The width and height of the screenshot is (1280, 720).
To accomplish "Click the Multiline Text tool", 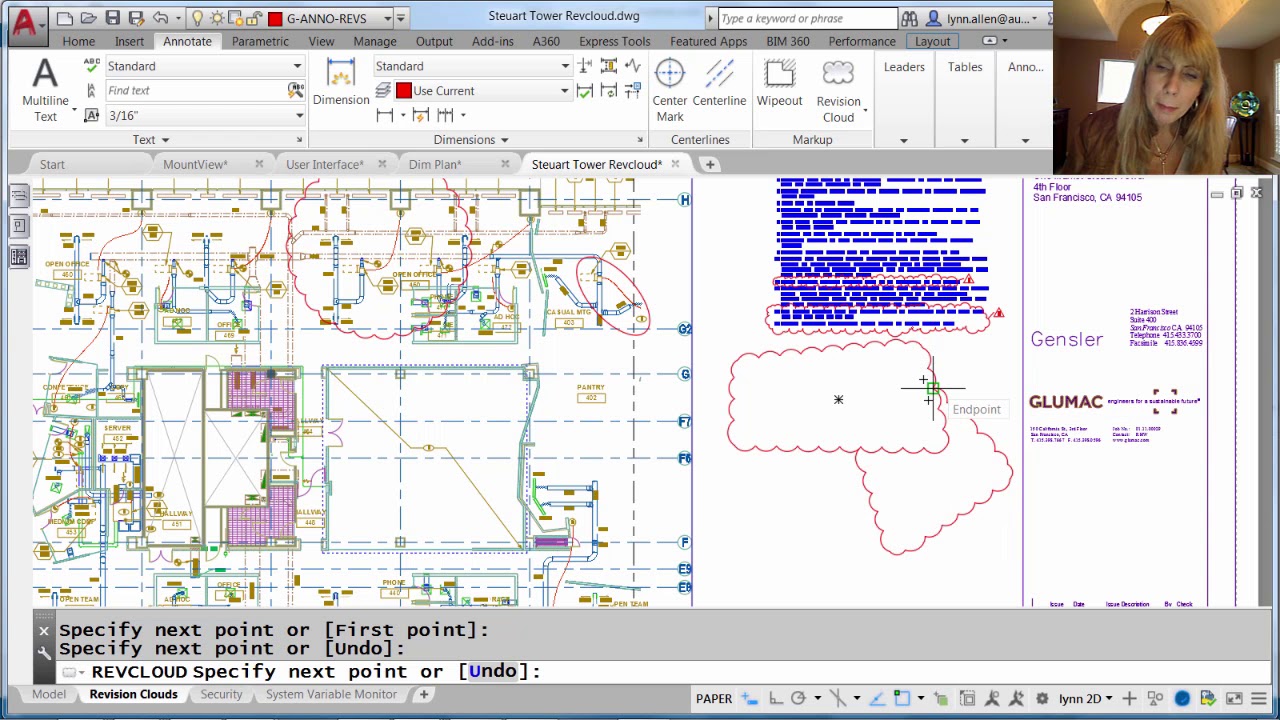I will click(45, 90).
